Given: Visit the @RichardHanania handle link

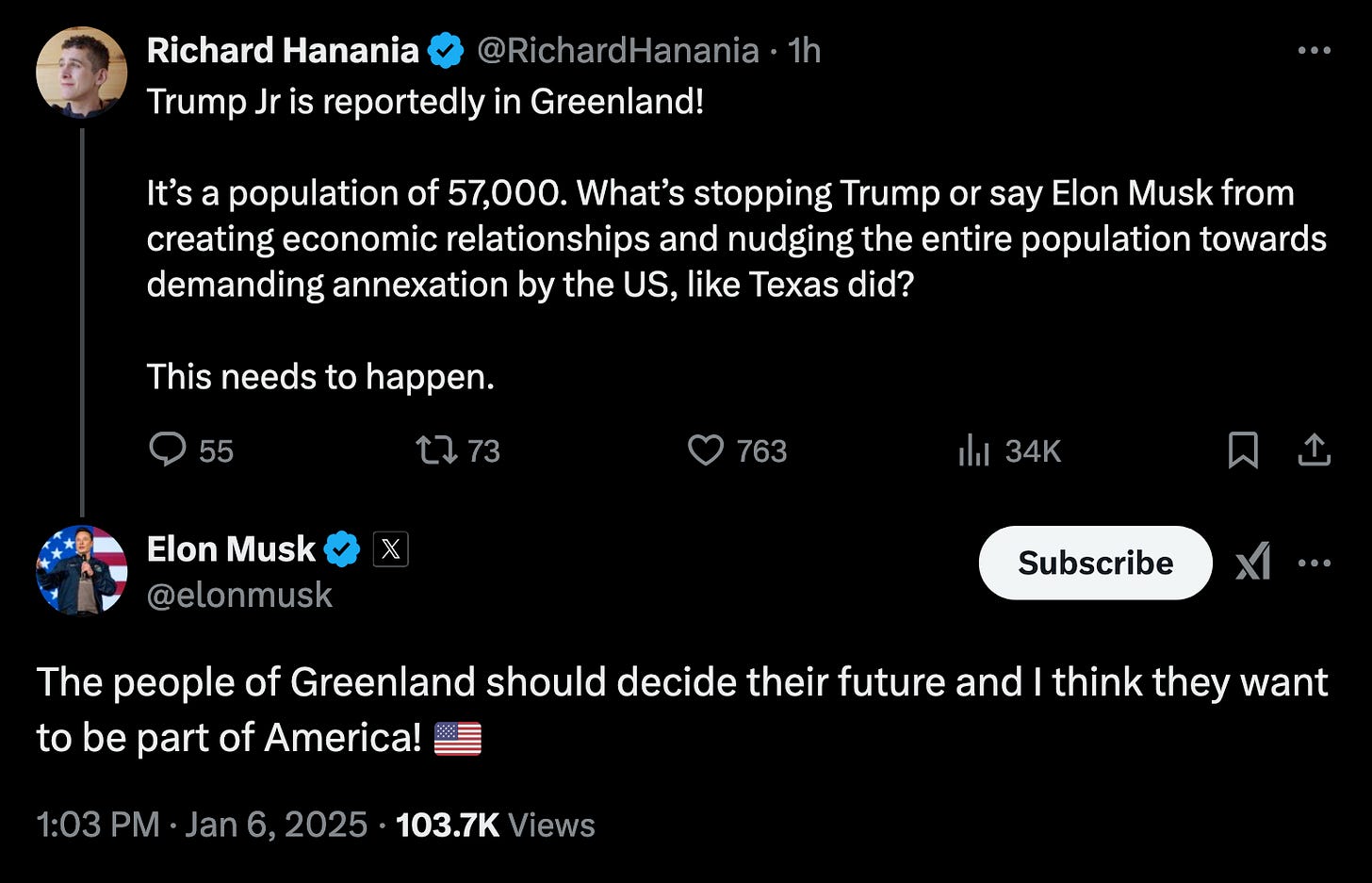Looking at the screenshot, I should [618, 50].
